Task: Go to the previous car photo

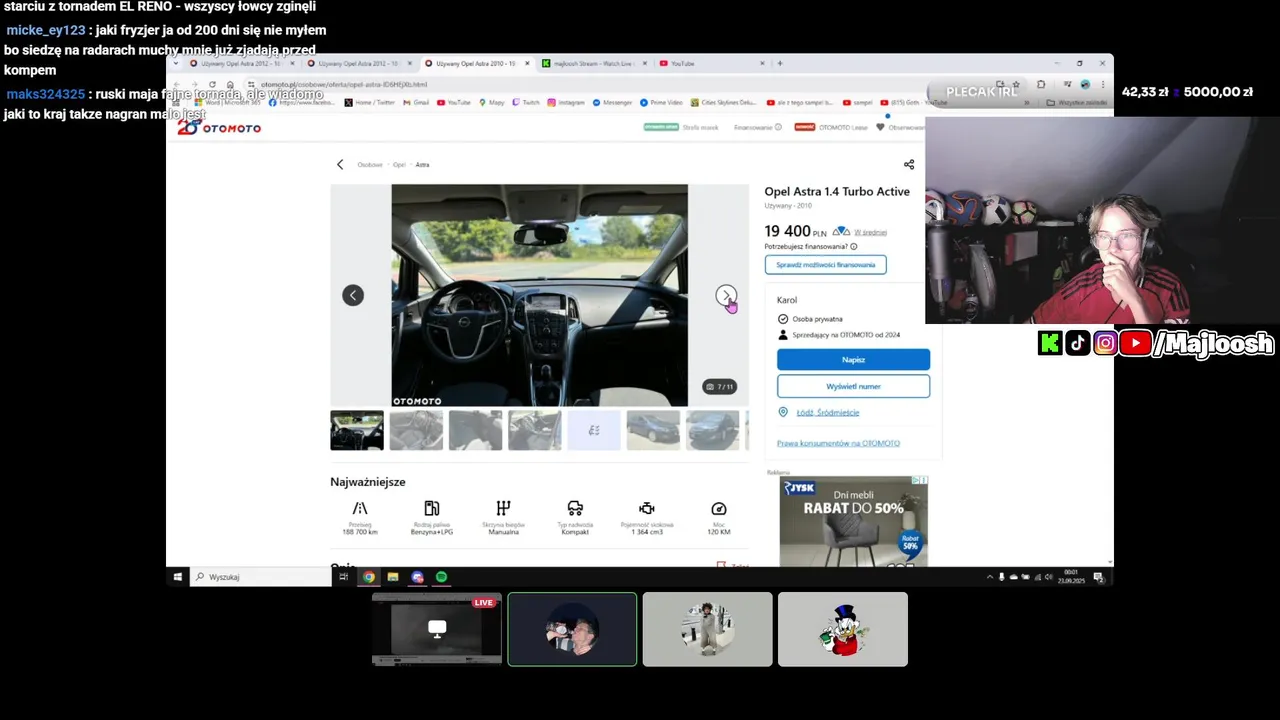Action: (x=353, y=295)
